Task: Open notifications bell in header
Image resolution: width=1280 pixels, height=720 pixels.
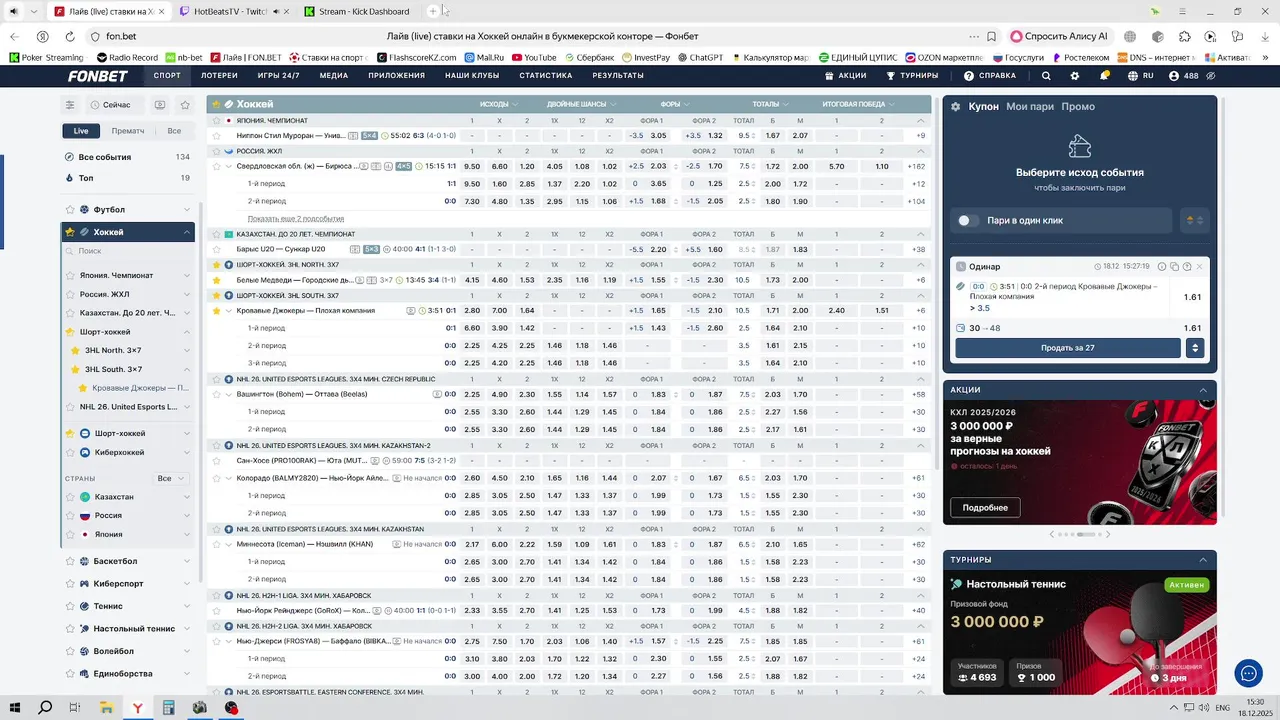Action: [1104, 76]
